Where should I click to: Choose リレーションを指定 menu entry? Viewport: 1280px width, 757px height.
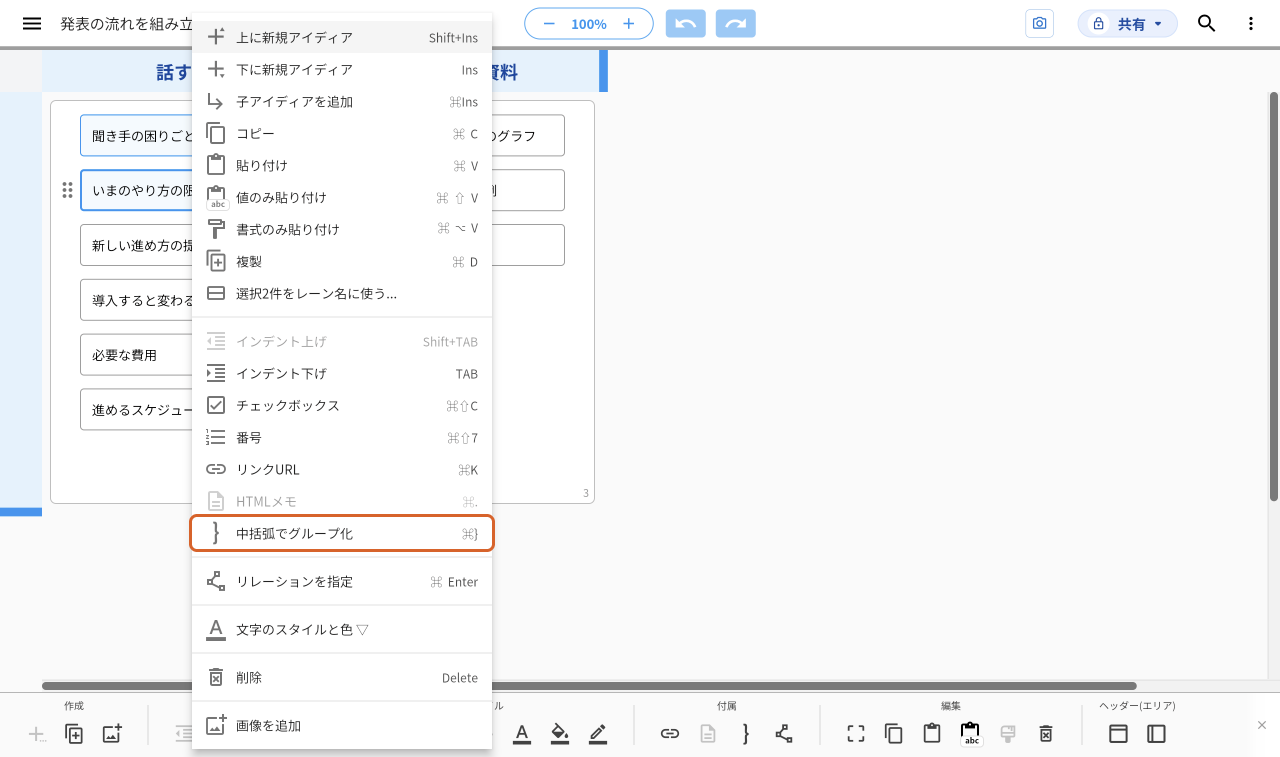[342, 581]
